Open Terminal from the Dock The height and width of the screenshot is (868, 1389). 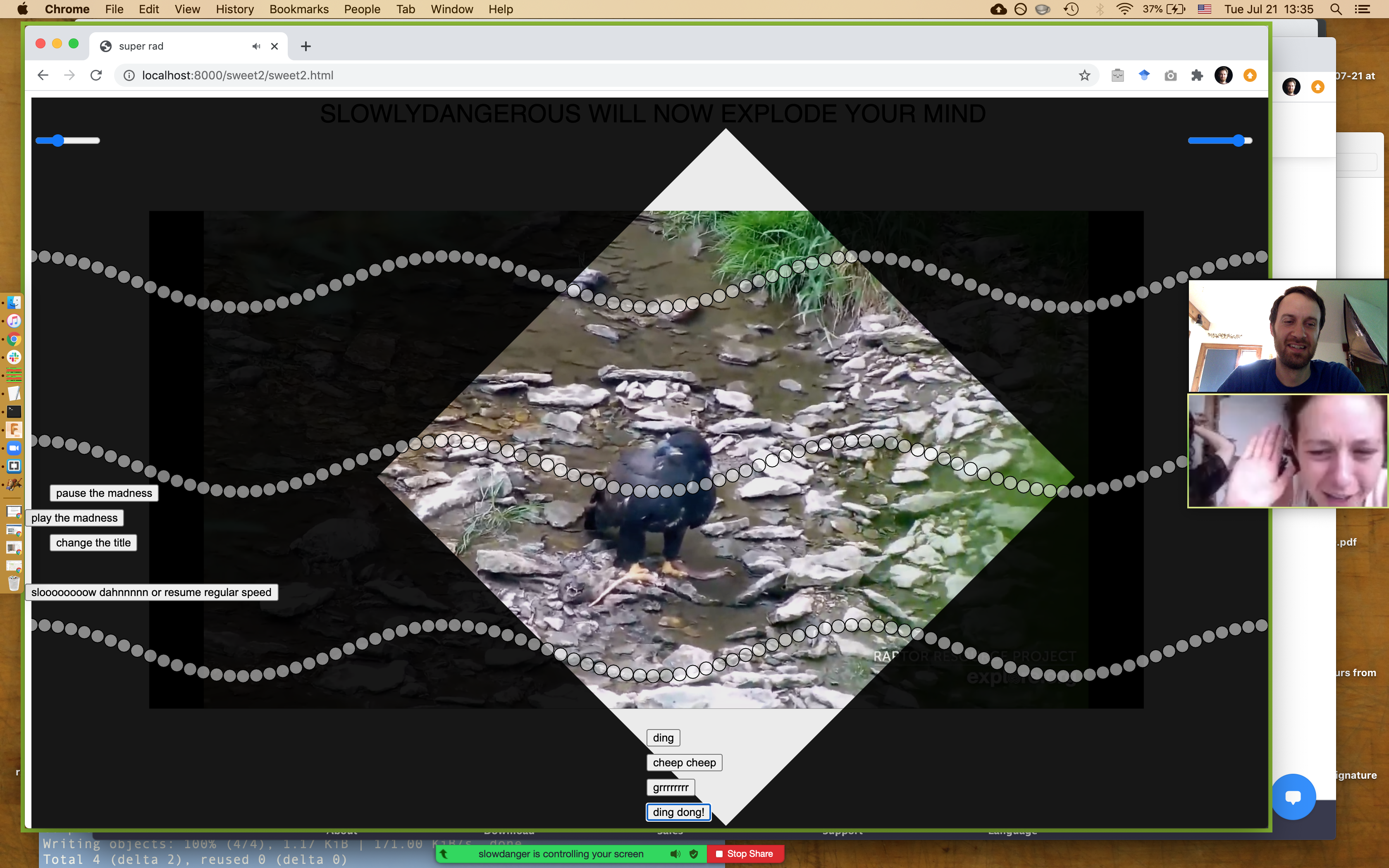[14, 412]
